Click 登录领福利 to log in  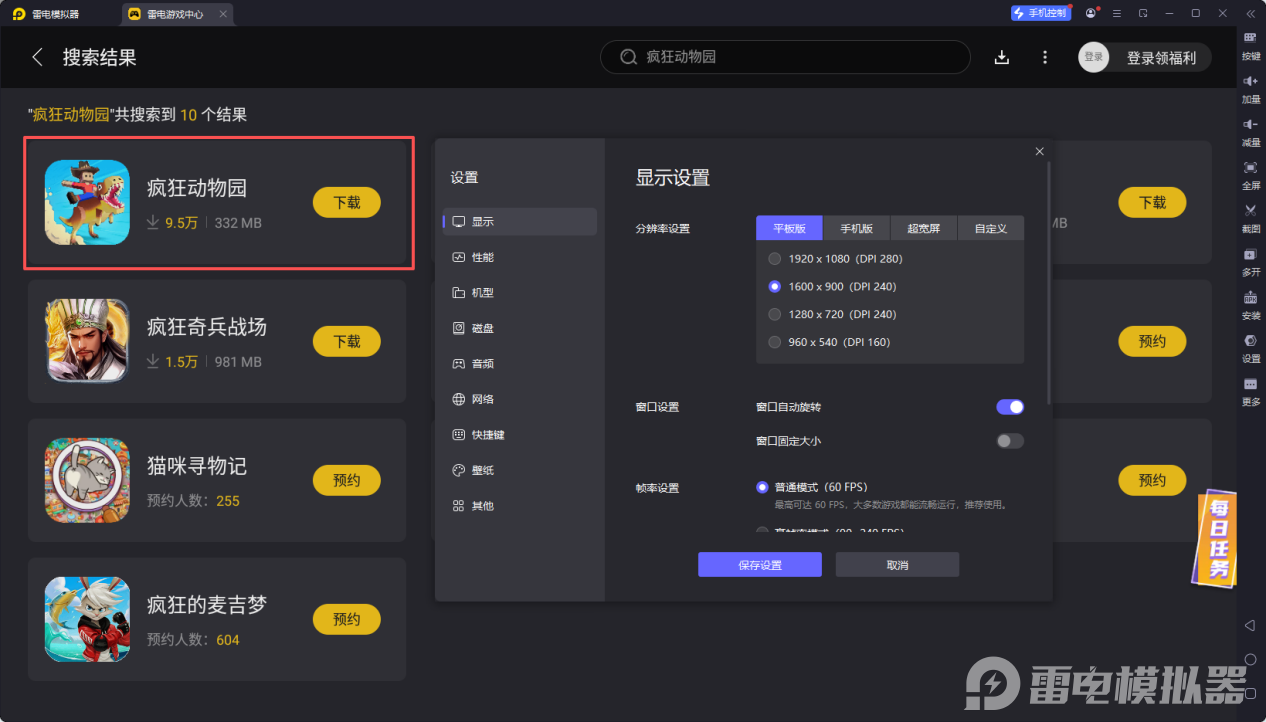point(1161,58)
